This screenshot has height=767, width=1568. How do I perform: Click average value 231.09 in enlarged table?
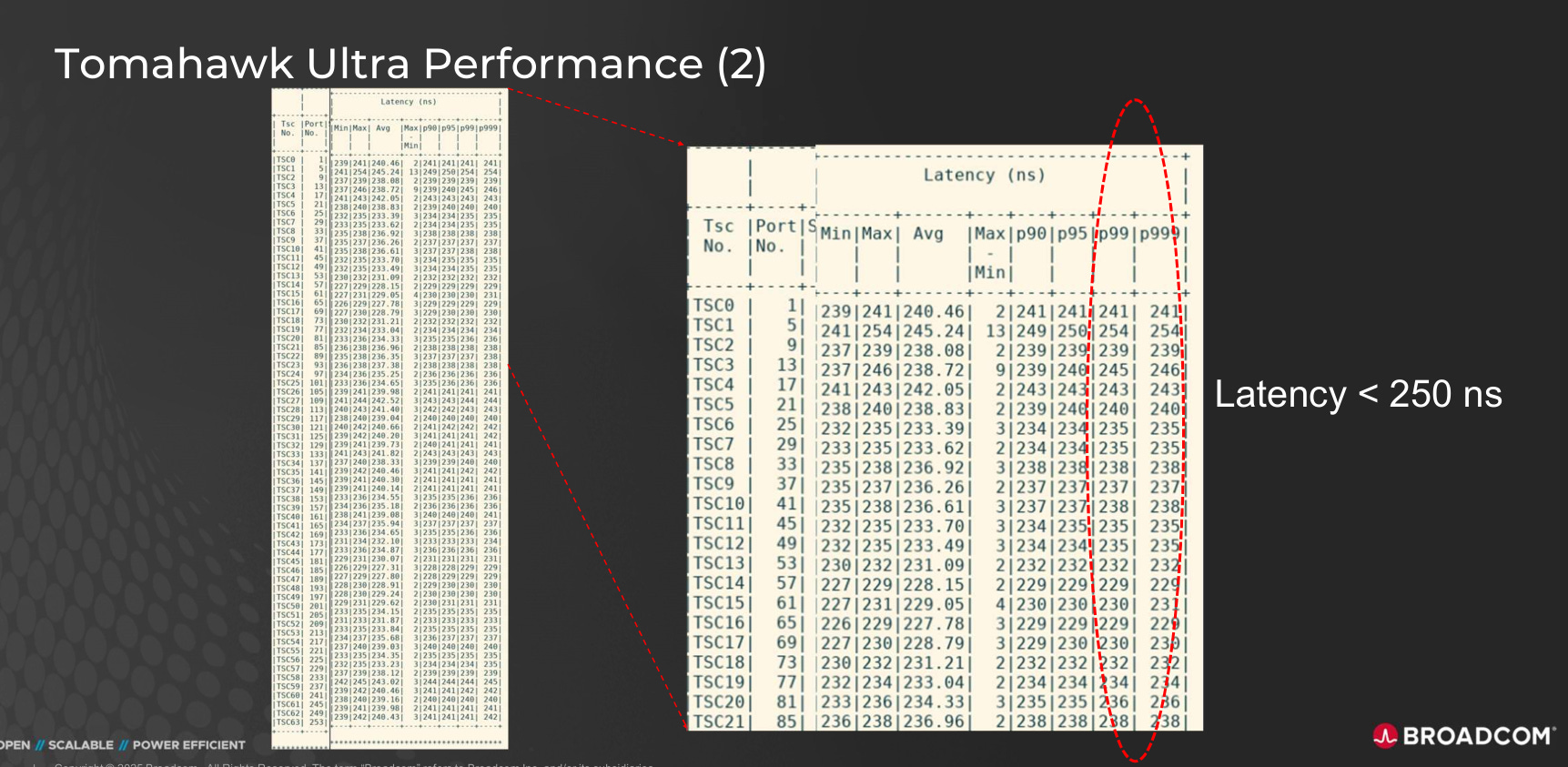(934, 566)
